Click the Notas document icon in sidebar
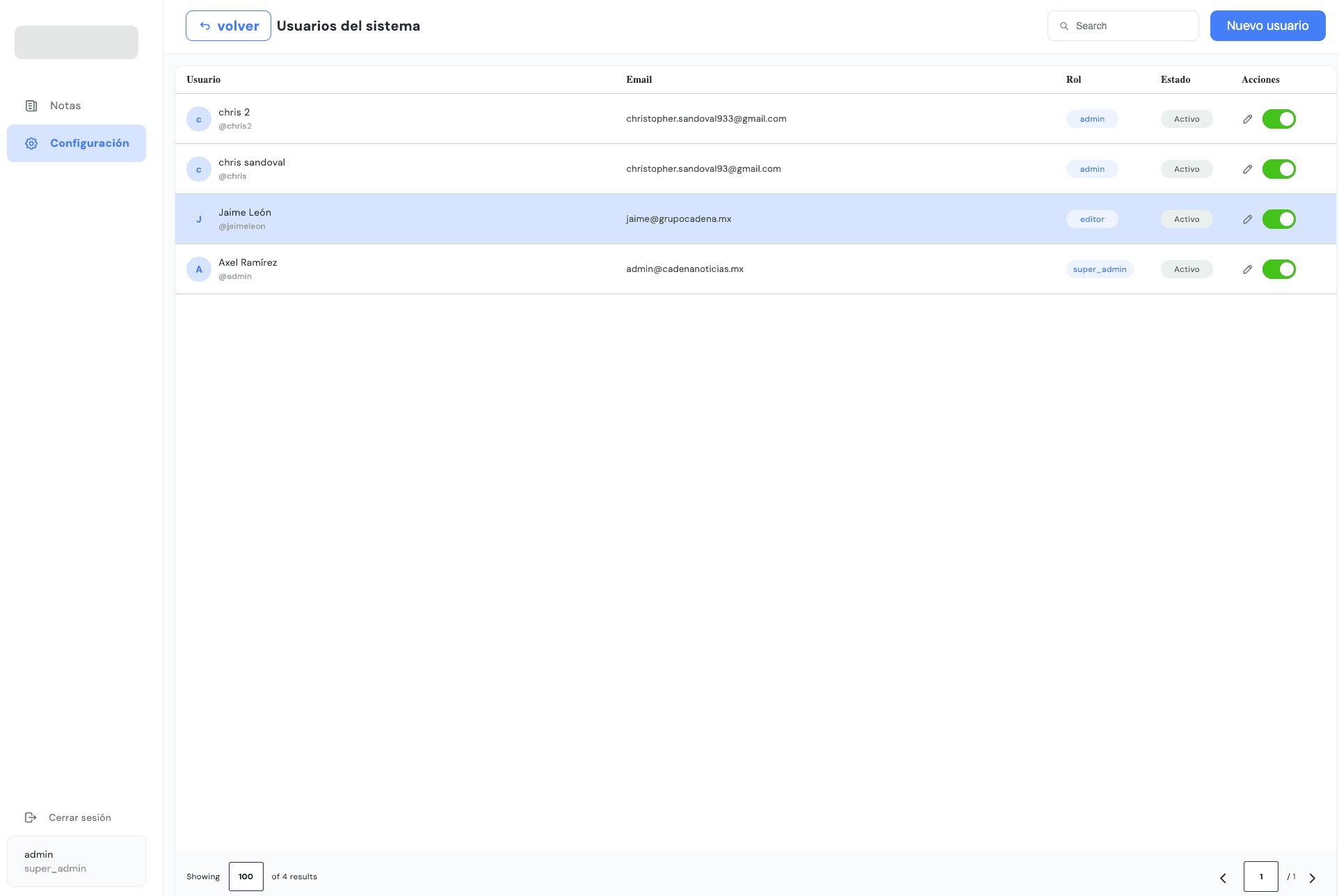The image size is (1339, 896). click(31, 106)
